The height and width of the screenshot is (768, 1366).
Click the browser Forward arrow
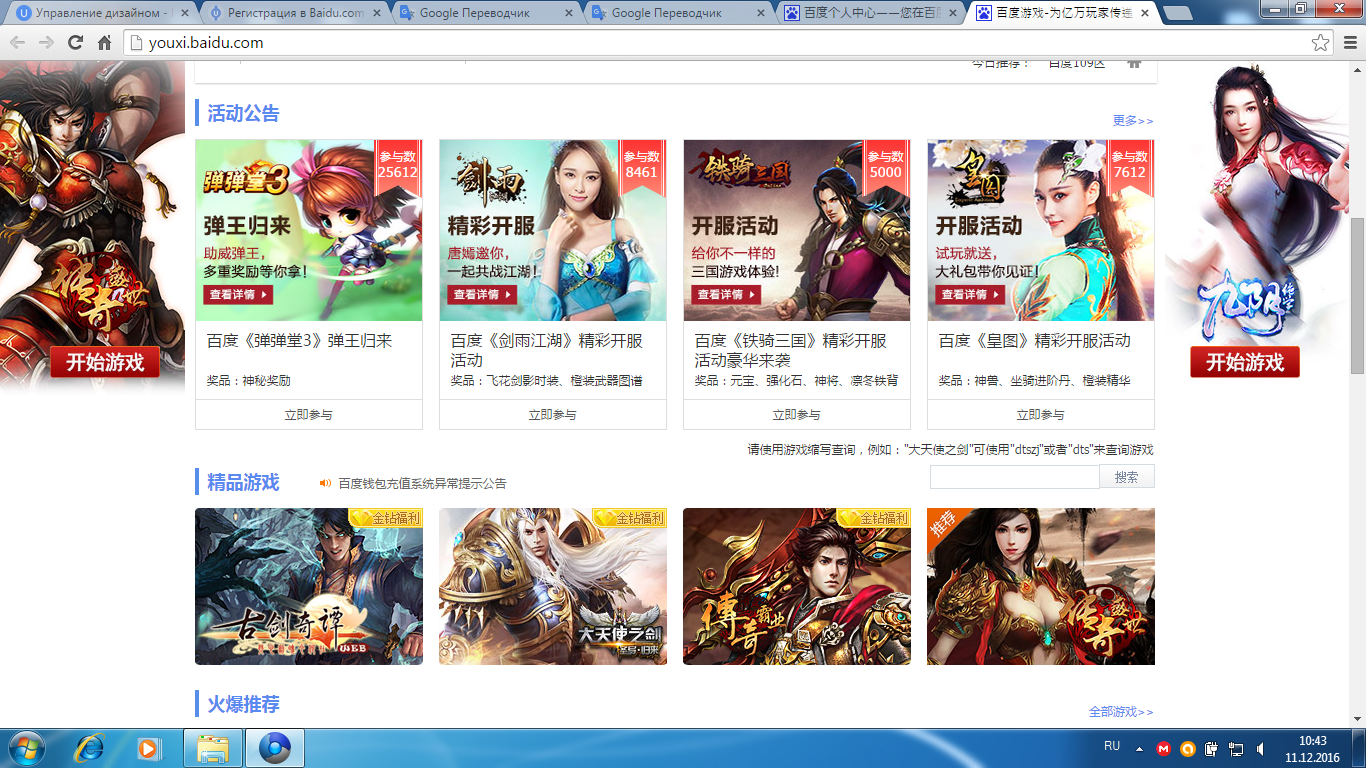46,43
